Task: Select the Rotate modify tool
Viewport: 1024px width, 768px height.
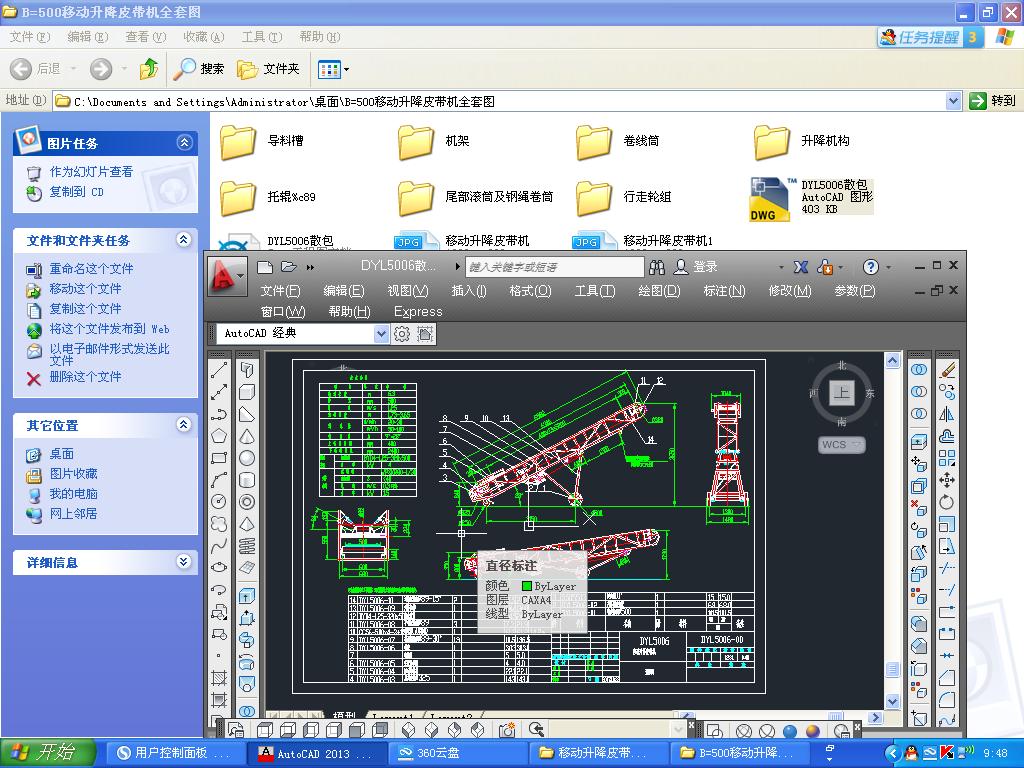Action: tap(947, 502)
